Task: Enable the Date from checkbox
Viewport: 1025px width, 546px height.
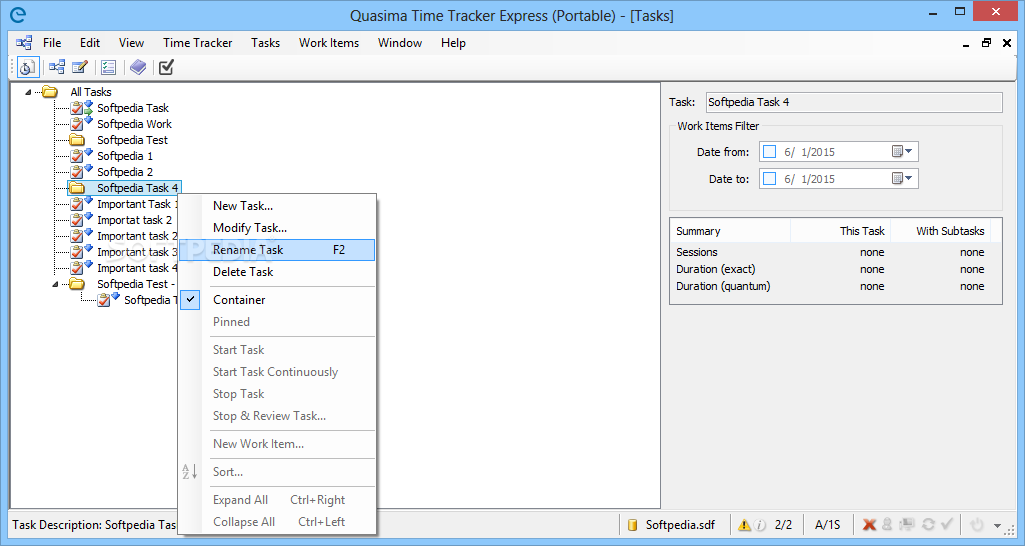Action: pyautogui.click(x=769, y=152)
